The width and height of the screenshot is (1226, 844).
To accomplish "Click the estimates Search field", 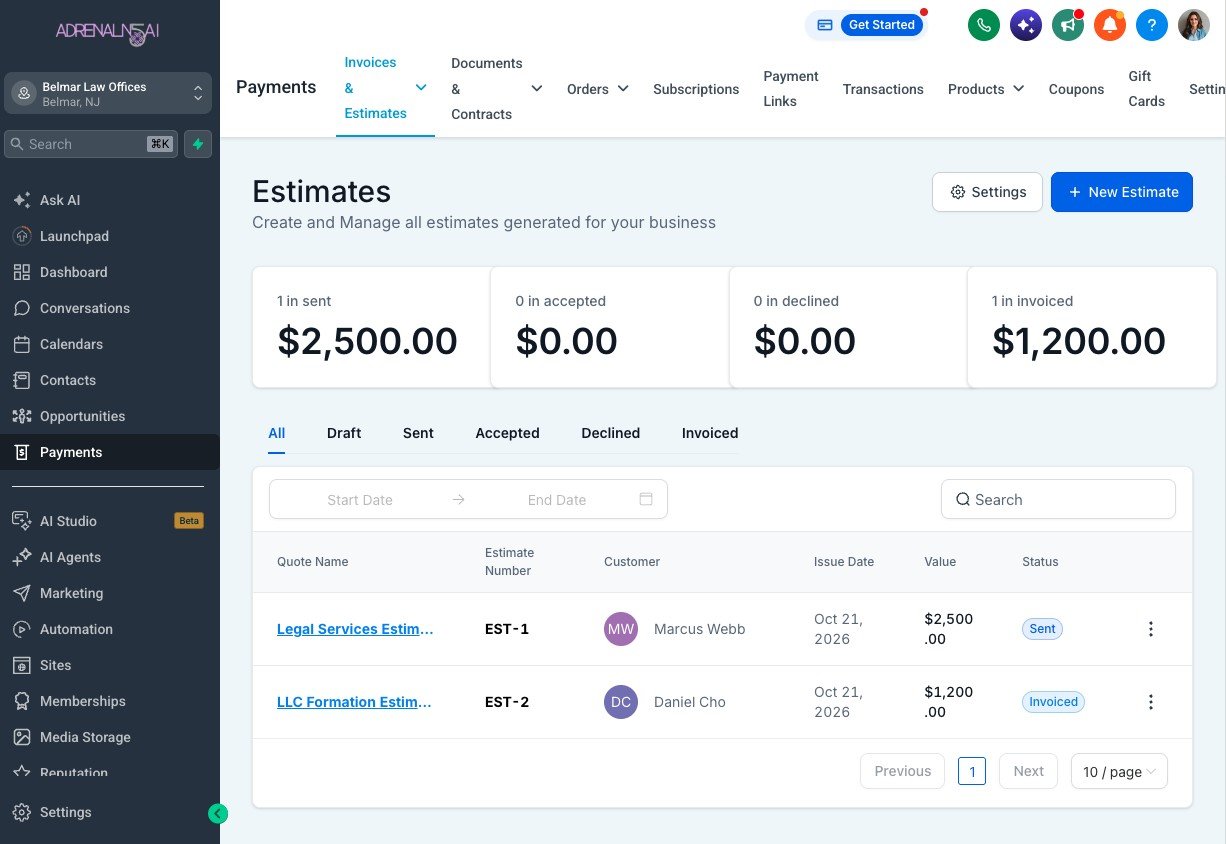I will tap(1058, 499).
